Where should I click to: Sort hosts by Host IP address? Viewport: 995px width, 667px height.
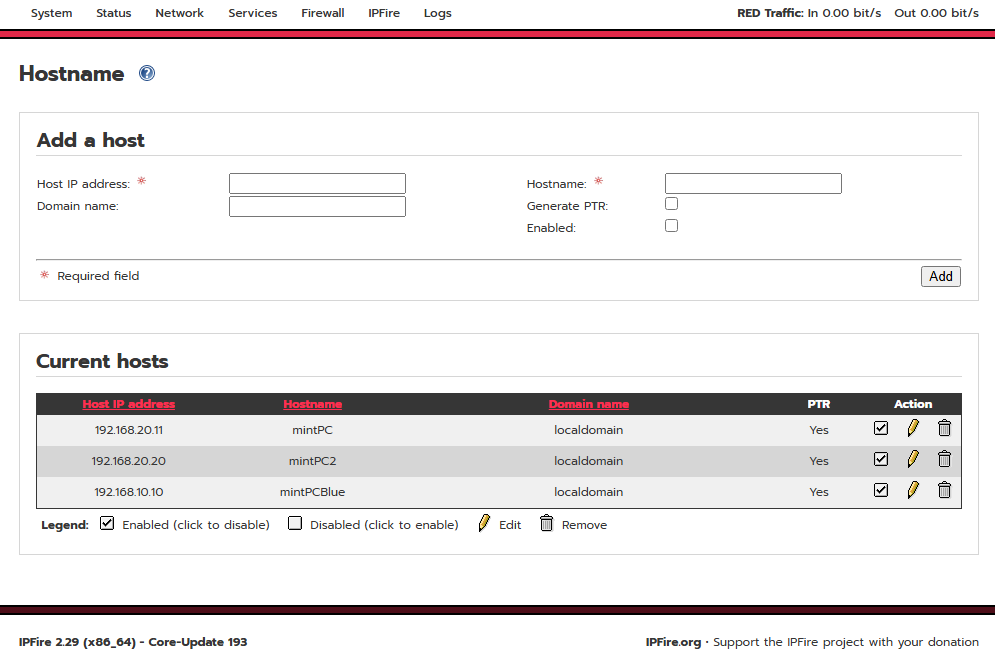[x=129, y=404]
